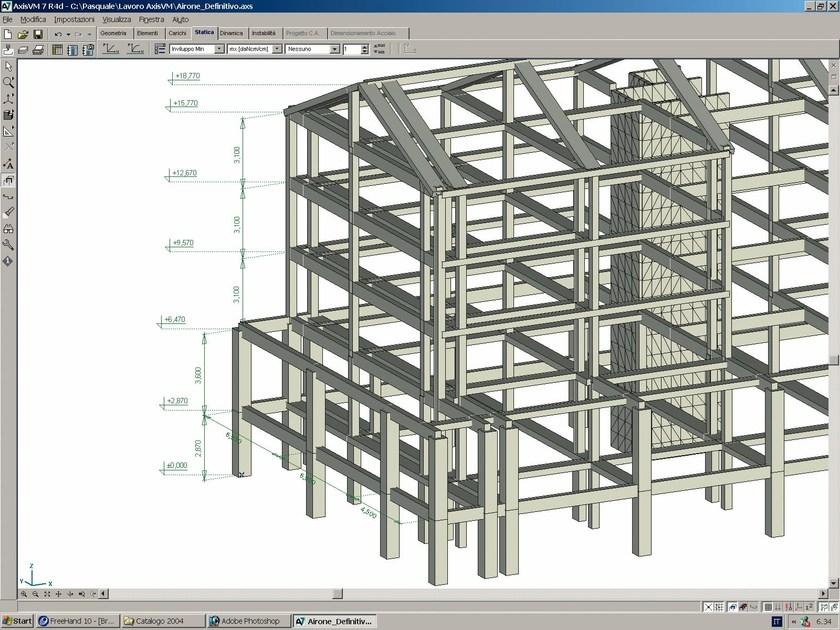Switch to the Geometria tab
The width and height of the screenshot is (840, 630).
[x=113, y=34]
